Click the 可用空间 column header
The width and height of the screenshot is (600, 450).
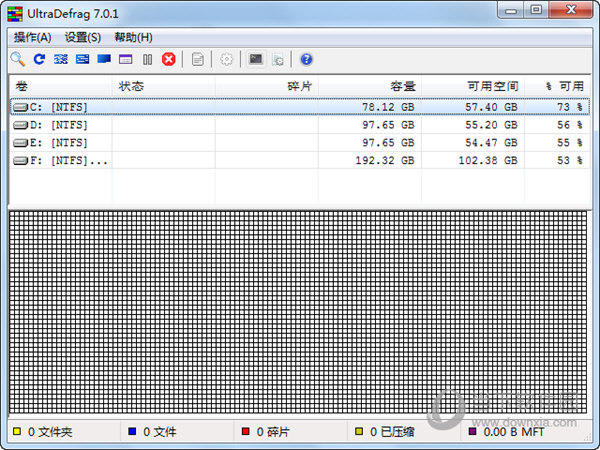click(473, 86)
